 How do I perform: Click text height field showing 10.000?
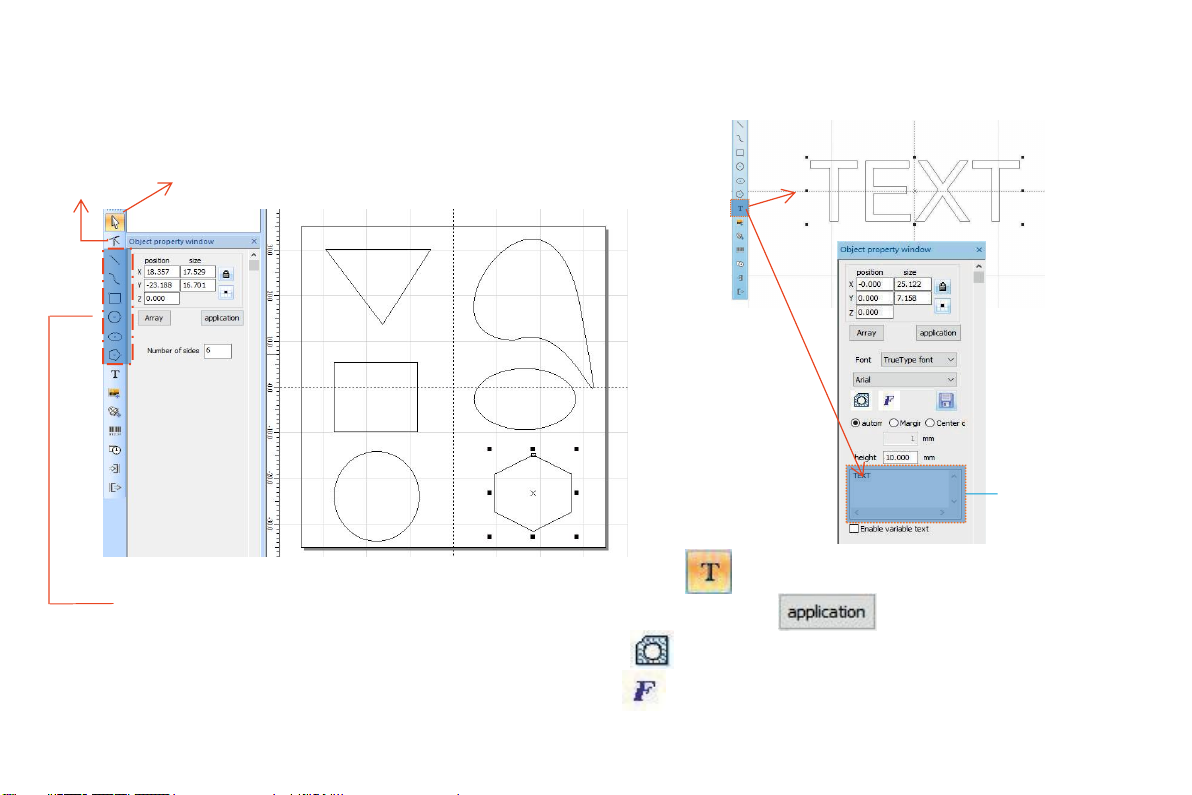coord(900,458)
